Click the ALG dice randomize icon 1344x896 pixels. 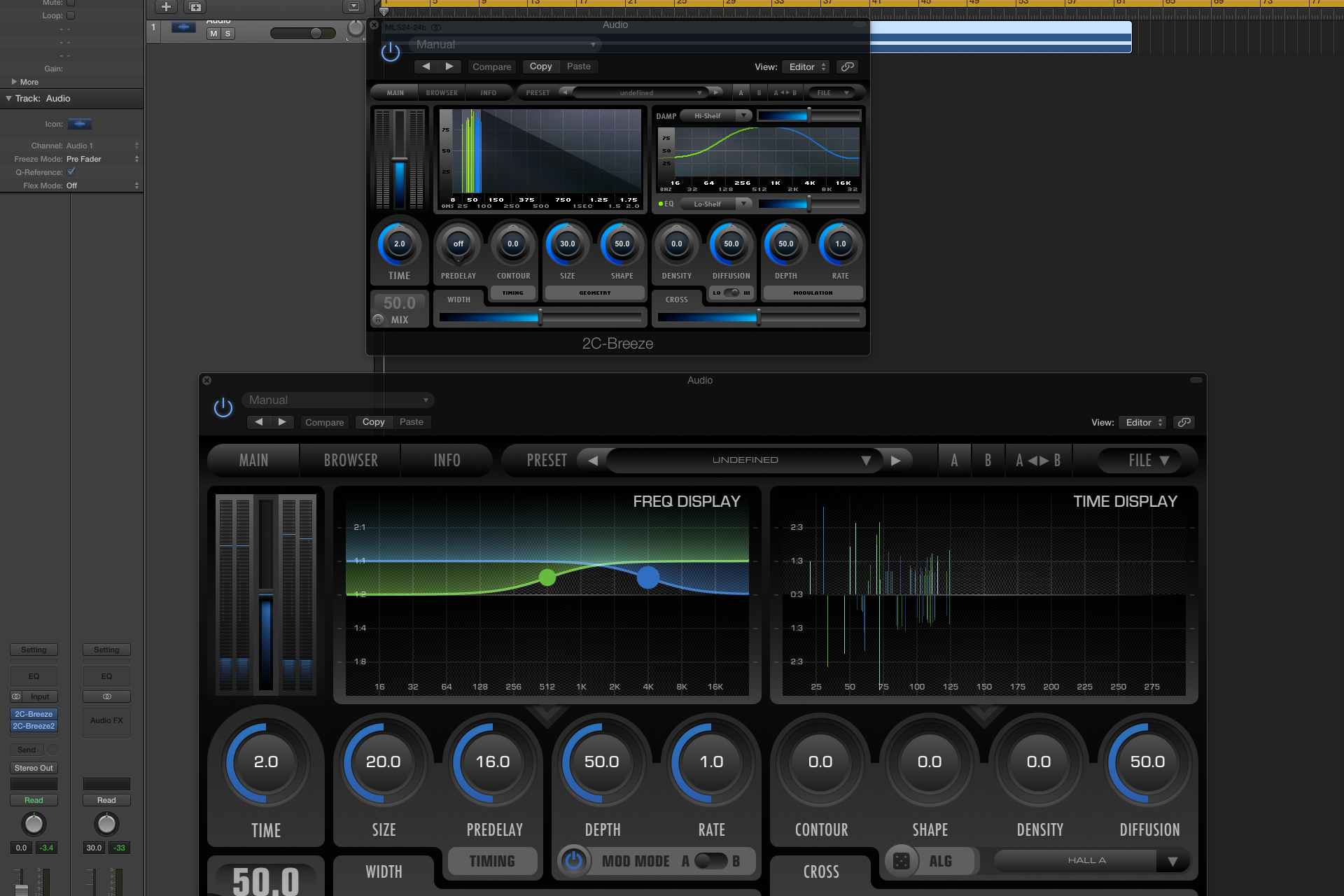[902, 861]
